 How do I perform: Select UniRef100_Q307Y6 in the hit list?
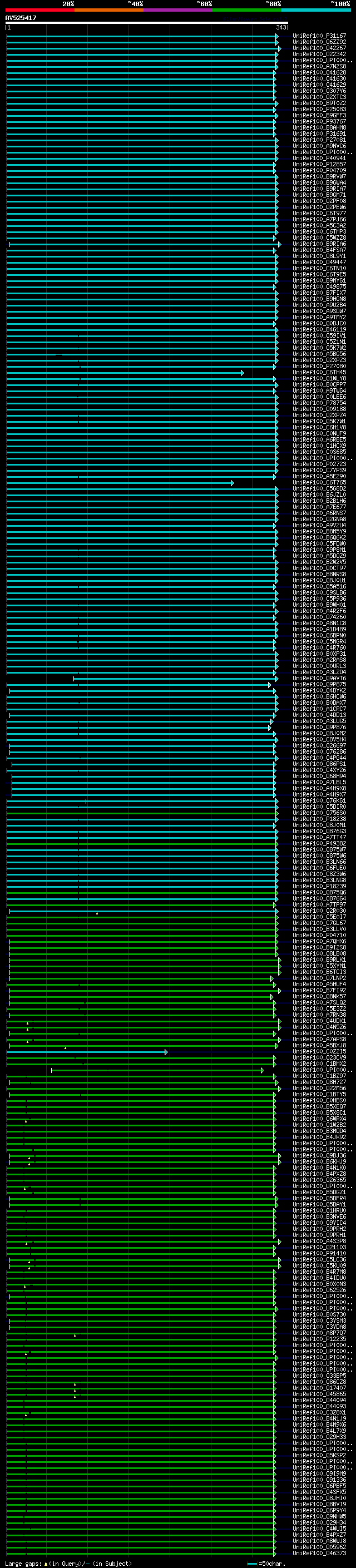pos(319,91)
